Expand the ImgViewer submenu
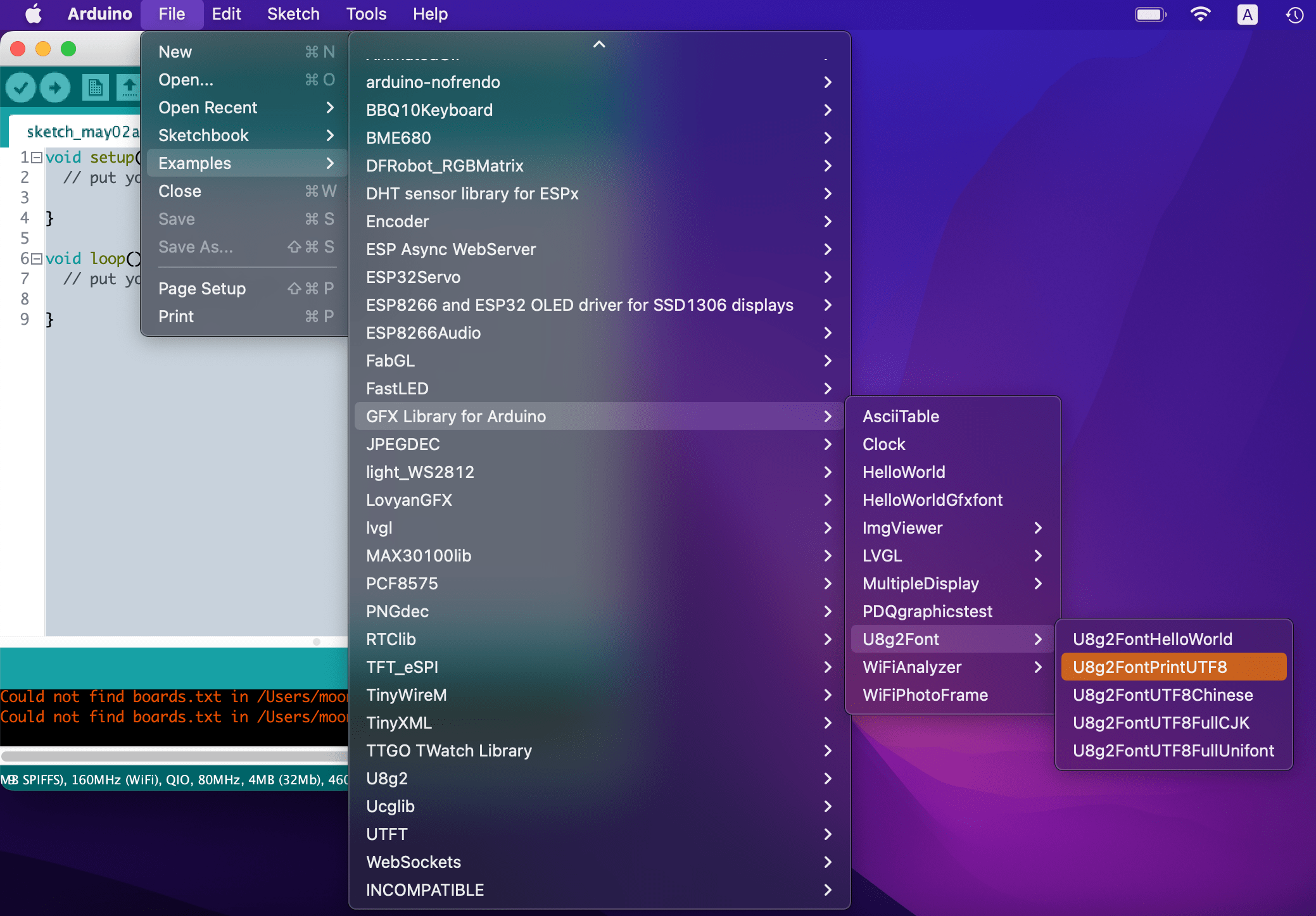The width and height of the screenshot is (1316, 916). pyautogui.click(x=1038, y=527)
